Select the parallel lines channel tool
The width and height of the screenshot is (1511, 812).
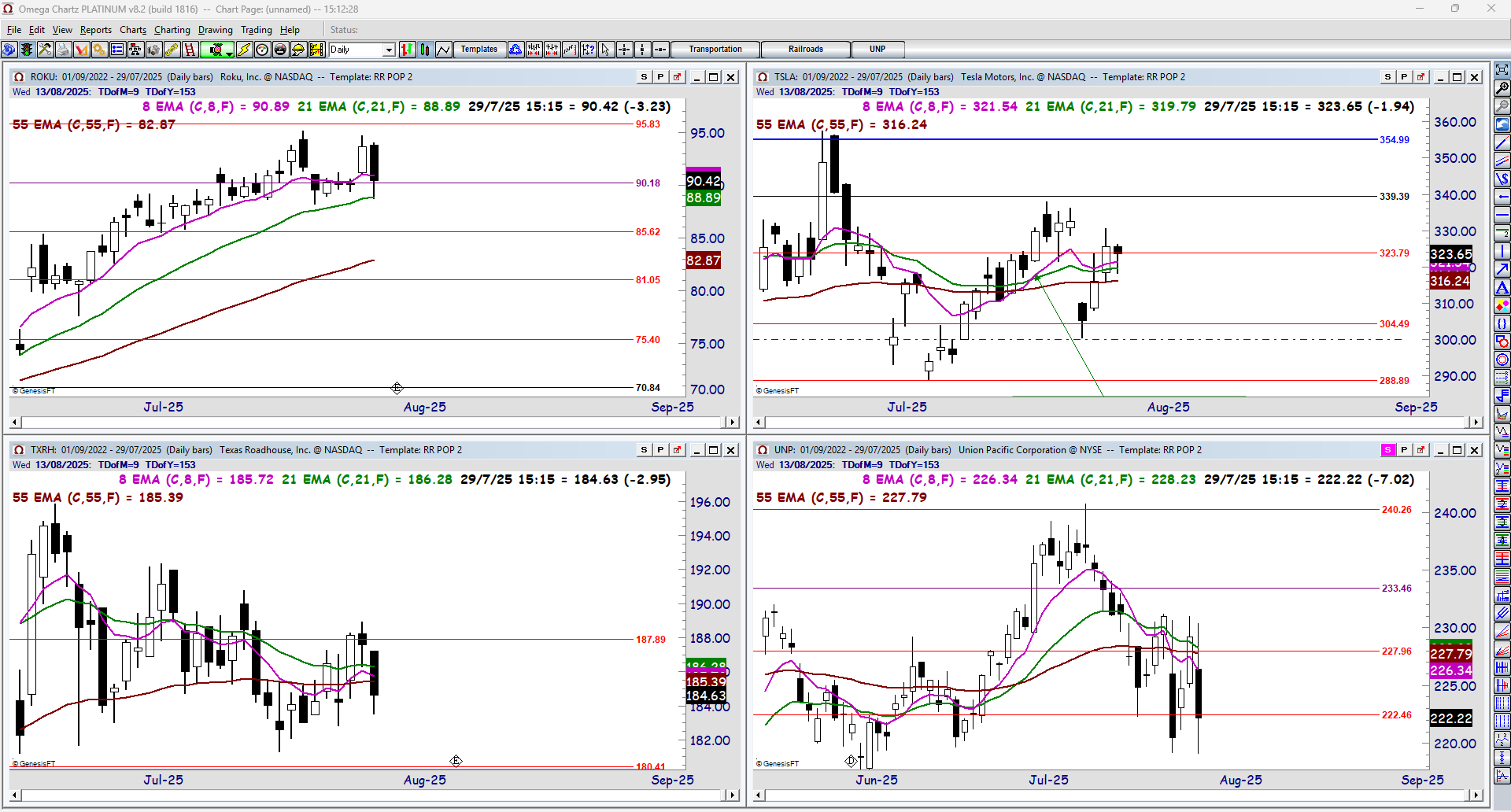click(1502, 161)
